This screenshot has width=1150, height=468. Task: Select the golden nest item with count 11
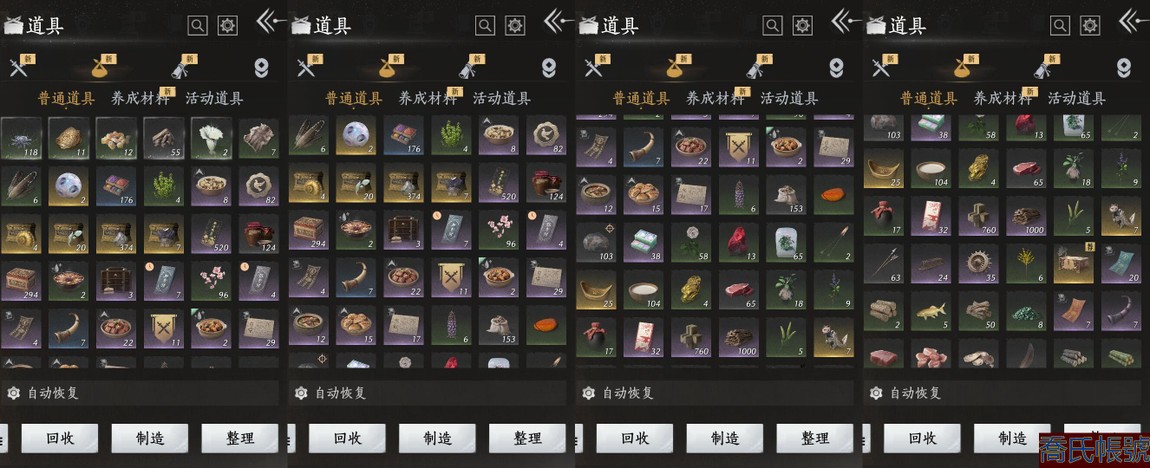[x=69, y=137]
